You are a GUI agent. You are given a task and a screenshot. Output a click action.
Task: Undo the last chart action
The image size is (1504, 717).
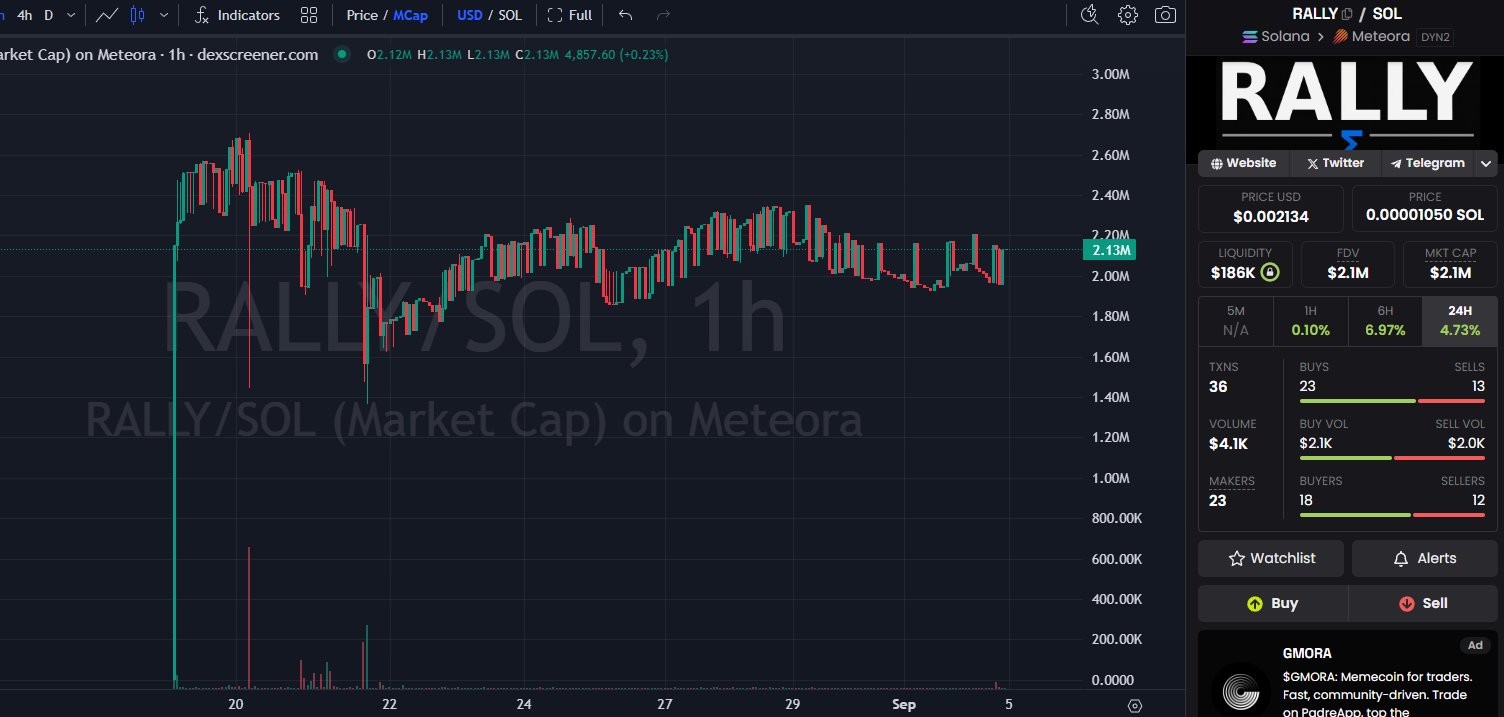pos(626,15)
